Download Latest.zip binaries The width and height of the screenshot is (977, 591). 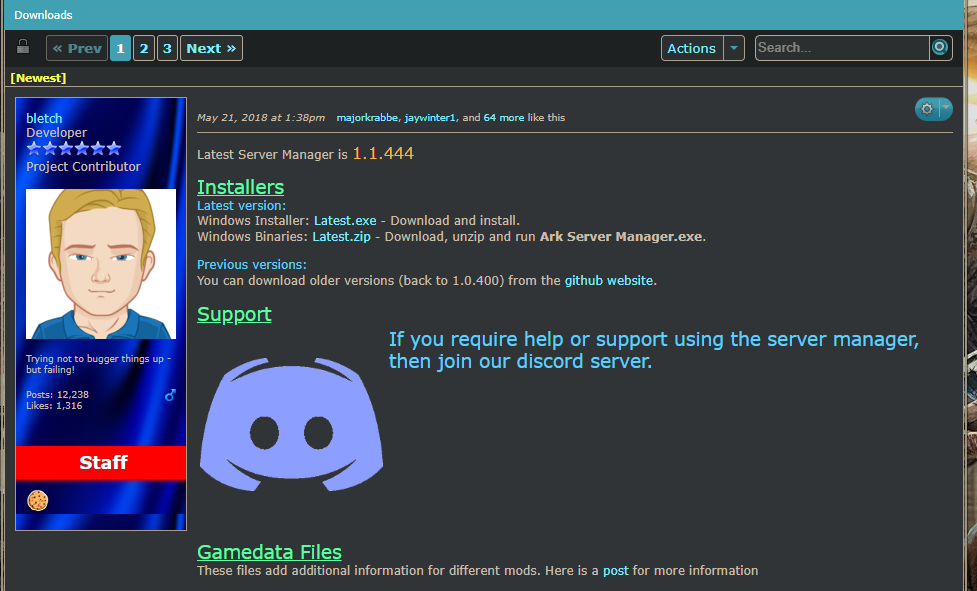pos(341,237)
